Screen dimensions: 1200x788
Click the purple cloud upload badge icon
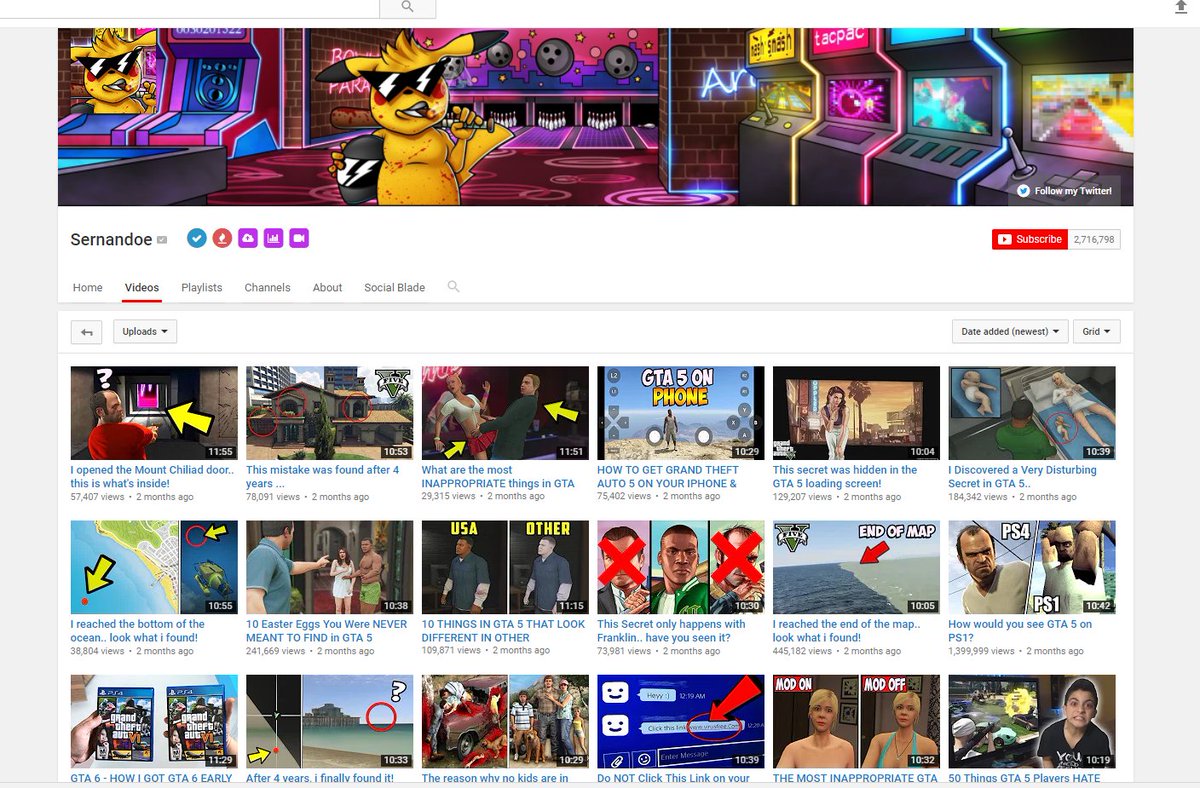(x=248, y=238)
